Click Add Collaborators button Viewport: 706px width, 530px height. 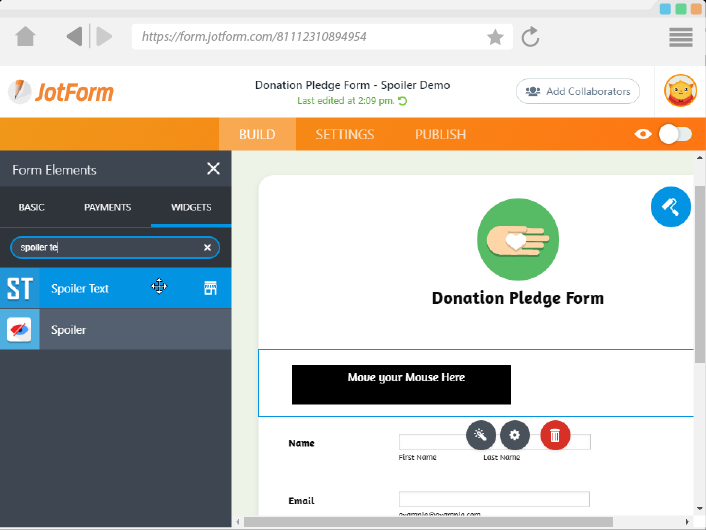tap(578, 91)
